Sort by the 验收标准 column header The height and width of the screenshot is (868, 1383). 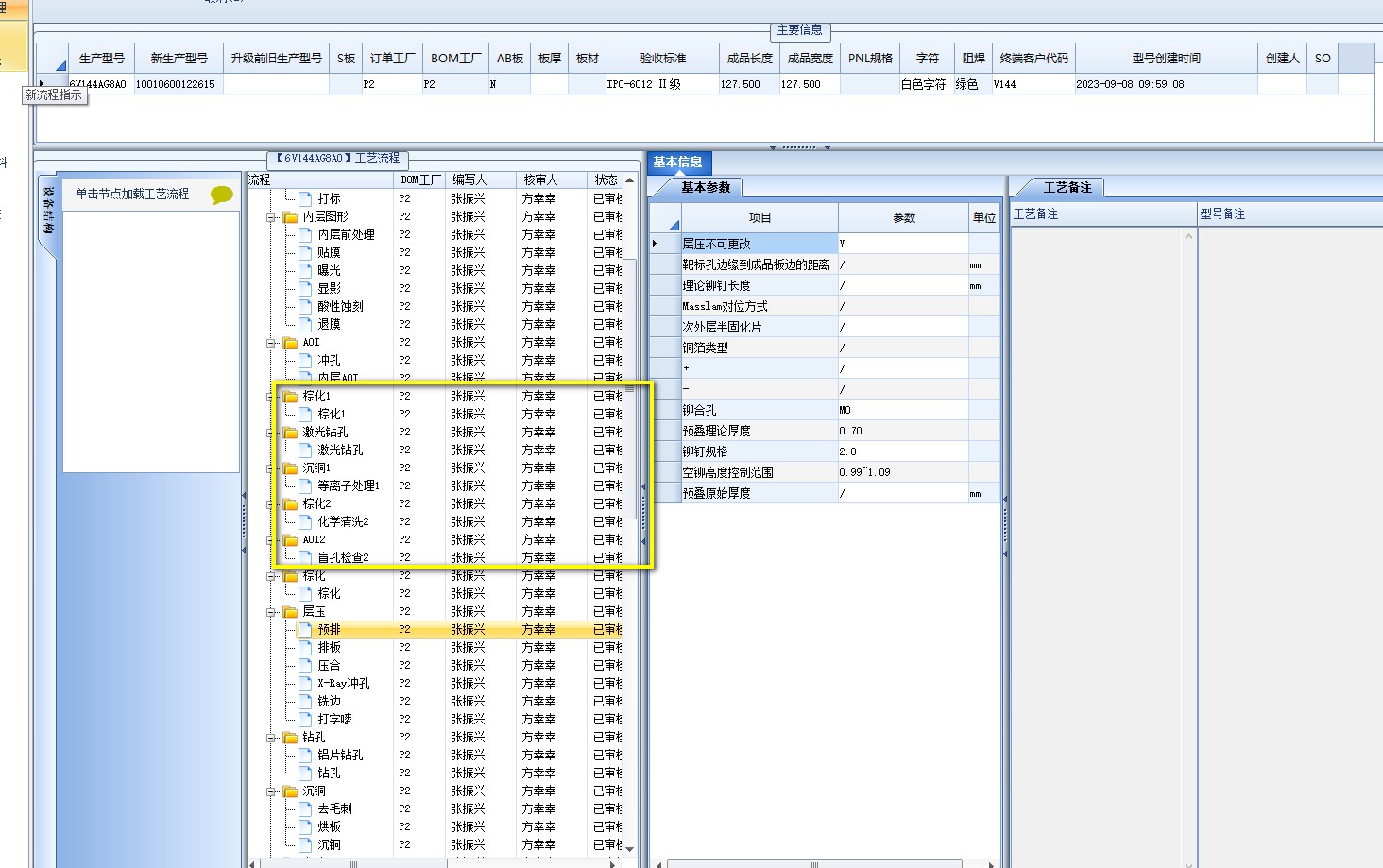[x=663, y=59]
